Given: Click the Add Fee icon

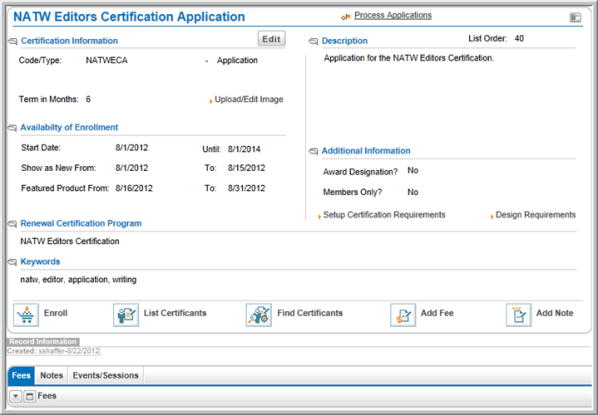Looking at the screenshot, I should coord(403,315).
